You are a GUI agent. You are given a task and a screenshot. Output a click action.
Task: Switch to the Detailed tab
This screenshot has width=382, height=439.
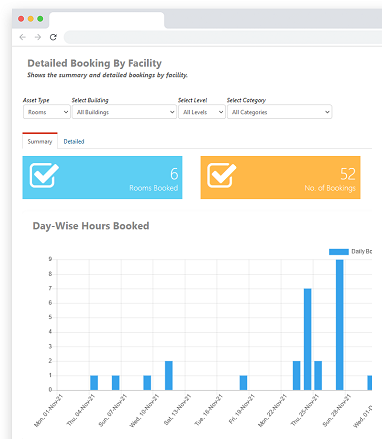[74, 141]
